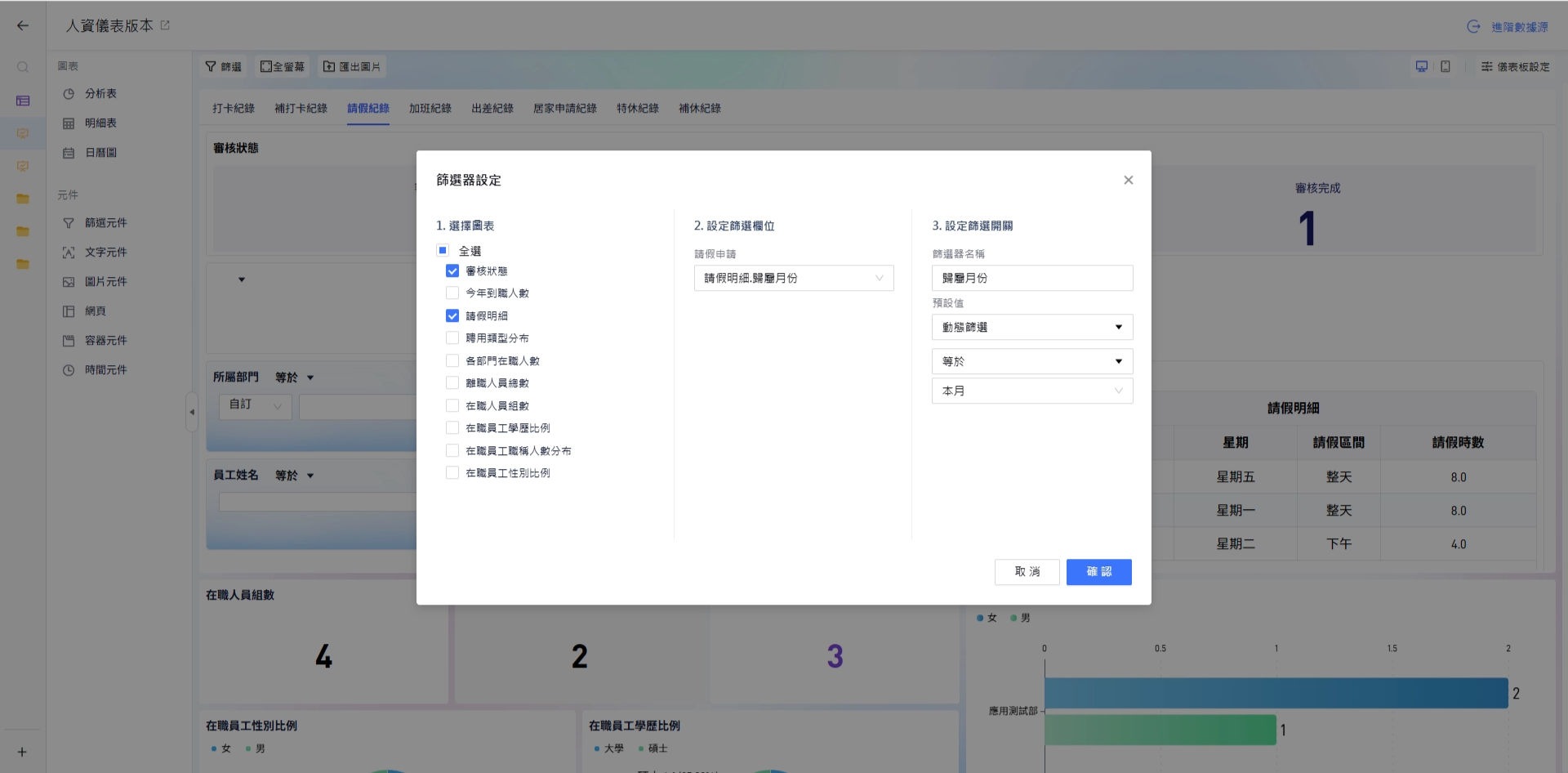Click the search icon in left rail
Screen dimensions: 1568x773
coord(23,67)
